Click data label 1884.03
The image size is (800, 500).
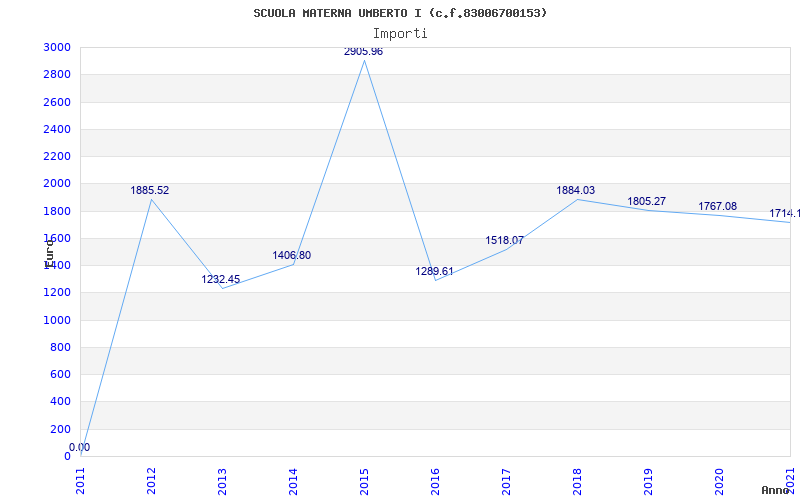pyautogui.click(x=576, y=190)
